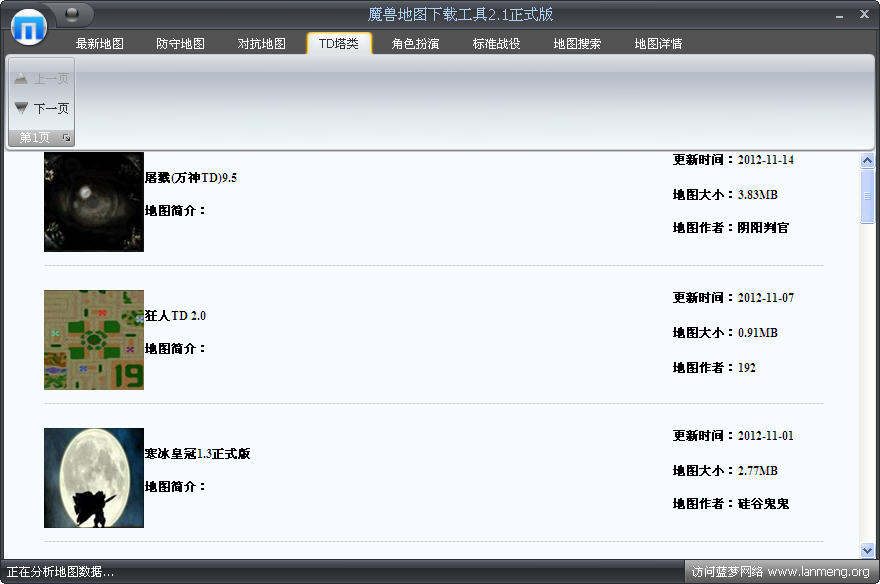Open the 屠戮(万神TD)9.5 map thumbnail
The width and height of the screenshot is (880, 584).
pyautogui.click(x=94, y=202)
